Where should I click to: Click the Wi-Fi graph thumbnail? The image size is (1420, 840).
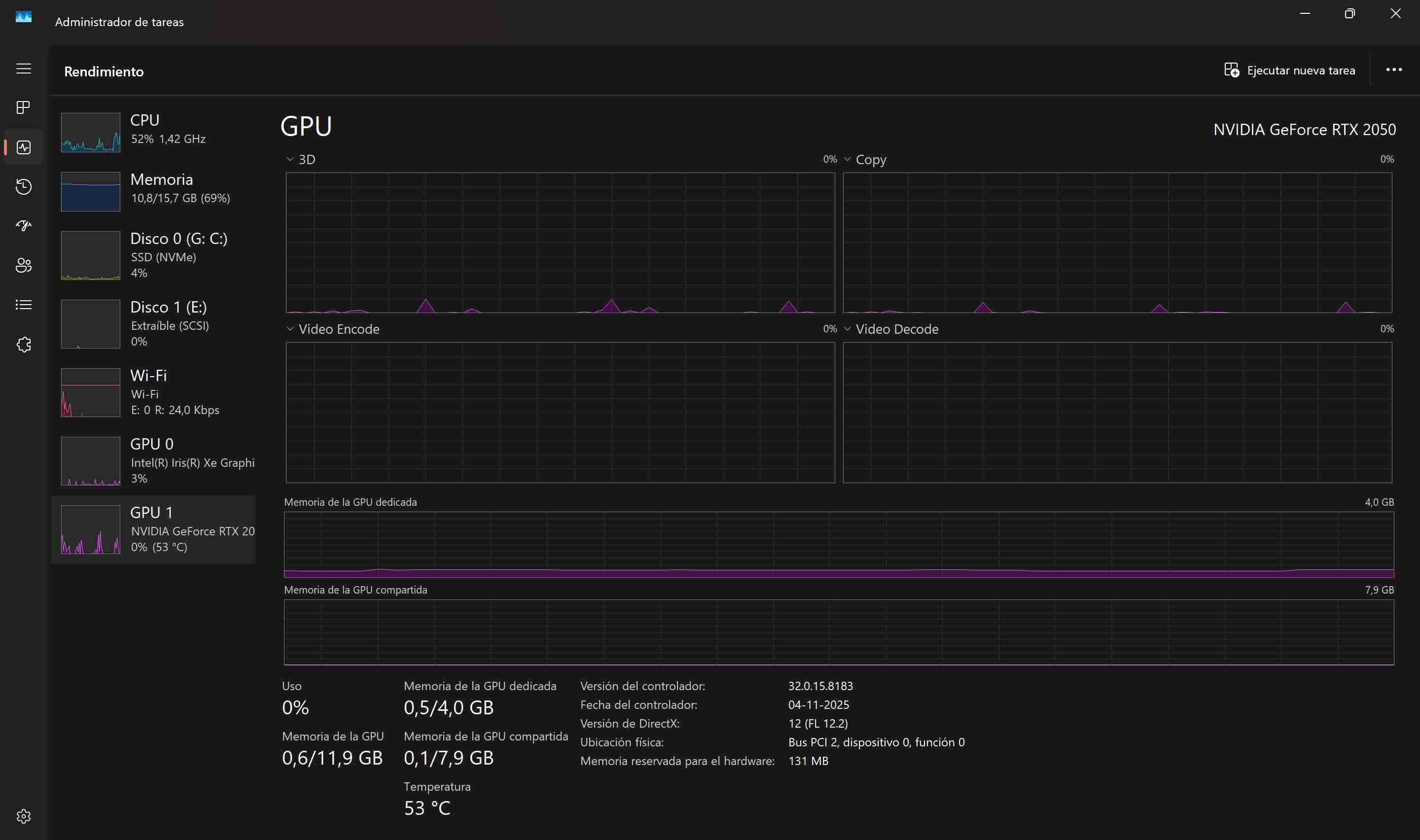coord(91,392)
